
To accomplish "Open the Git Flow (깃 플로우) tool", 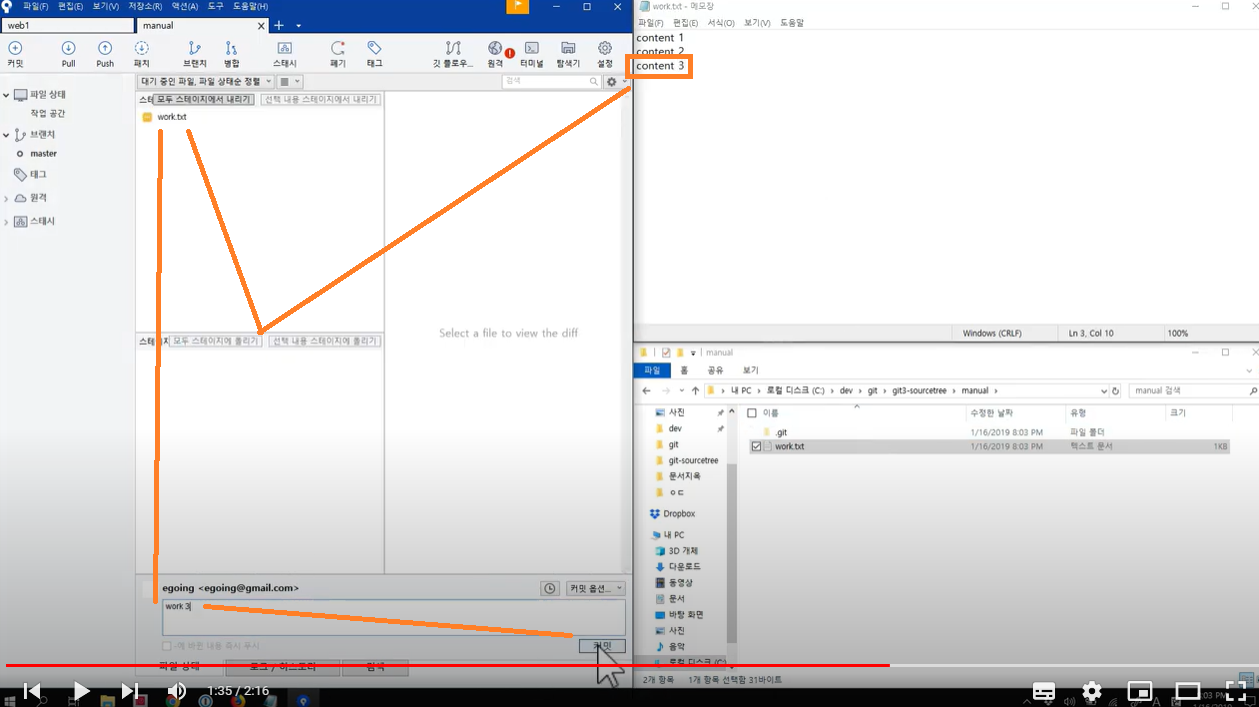I will 453,54.
